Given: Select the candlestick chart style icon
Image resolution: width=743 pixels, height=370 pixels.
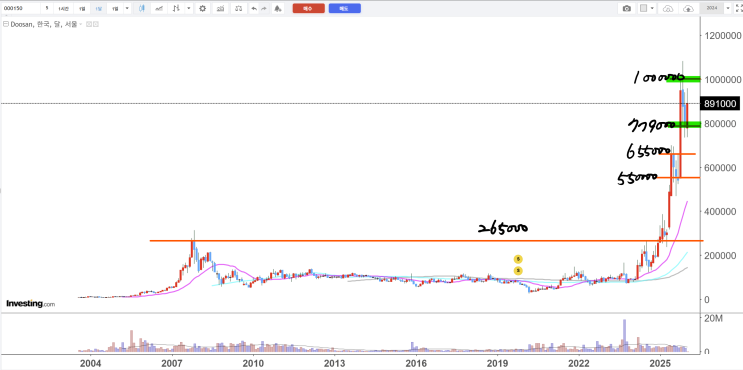Looking at the screenshot, I should pyautogui.click(x=142, y=9).
